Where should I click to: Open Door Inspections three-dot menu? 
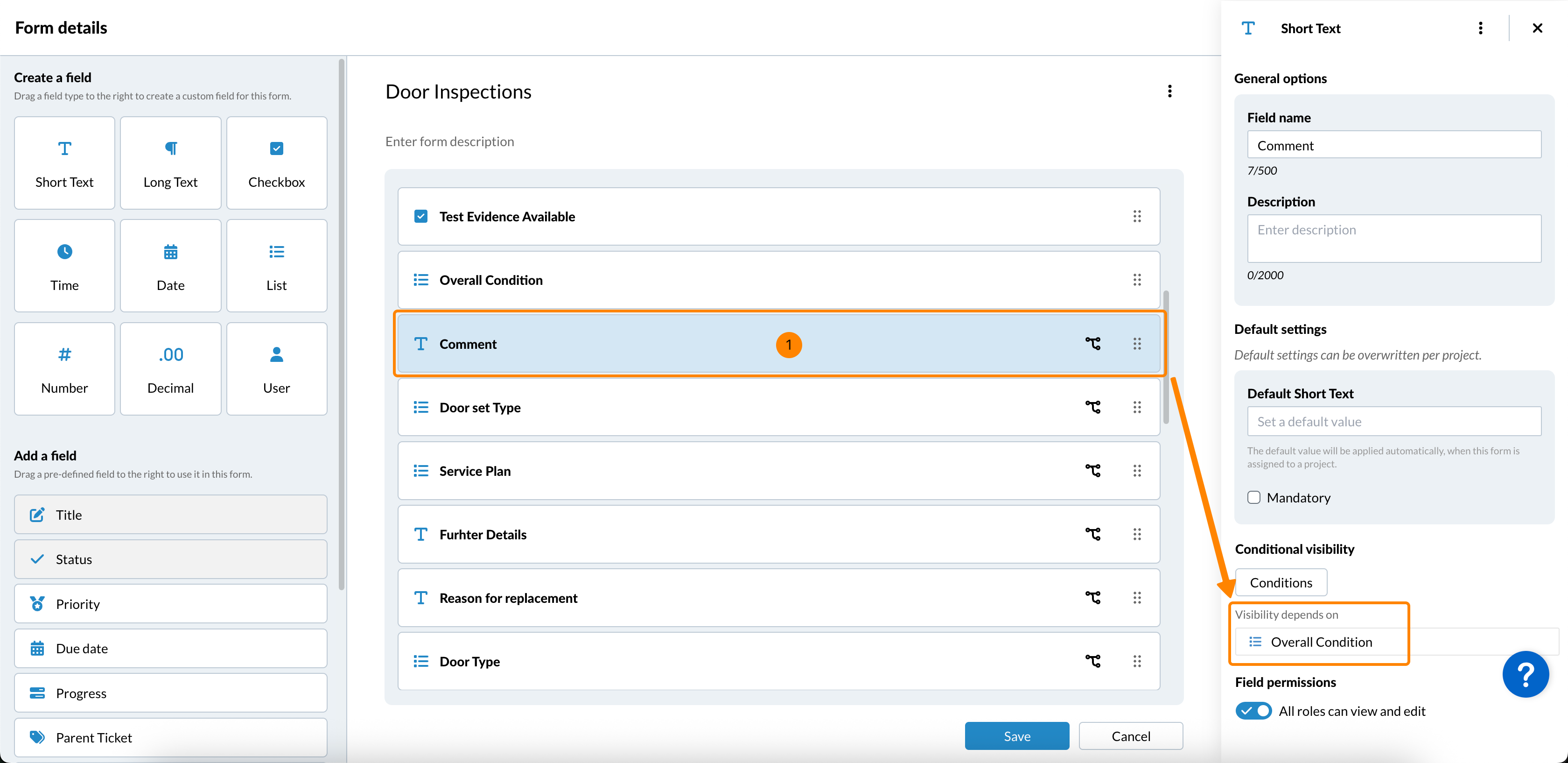[x=1169, y=92]
